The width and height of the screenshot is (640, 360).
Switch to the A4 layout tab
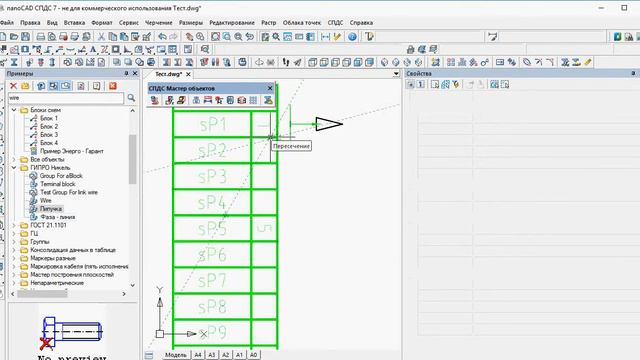pyautogui.click(x=198, y=355)
